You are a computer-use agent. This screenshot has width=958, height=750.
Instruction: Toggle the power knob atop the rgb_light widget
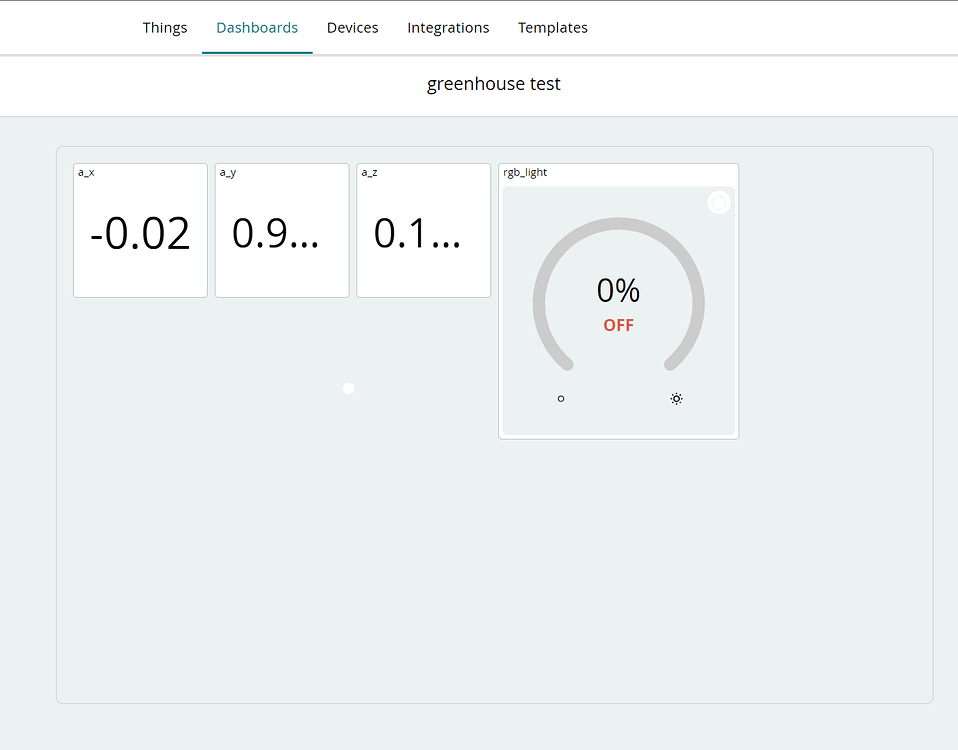718,202
